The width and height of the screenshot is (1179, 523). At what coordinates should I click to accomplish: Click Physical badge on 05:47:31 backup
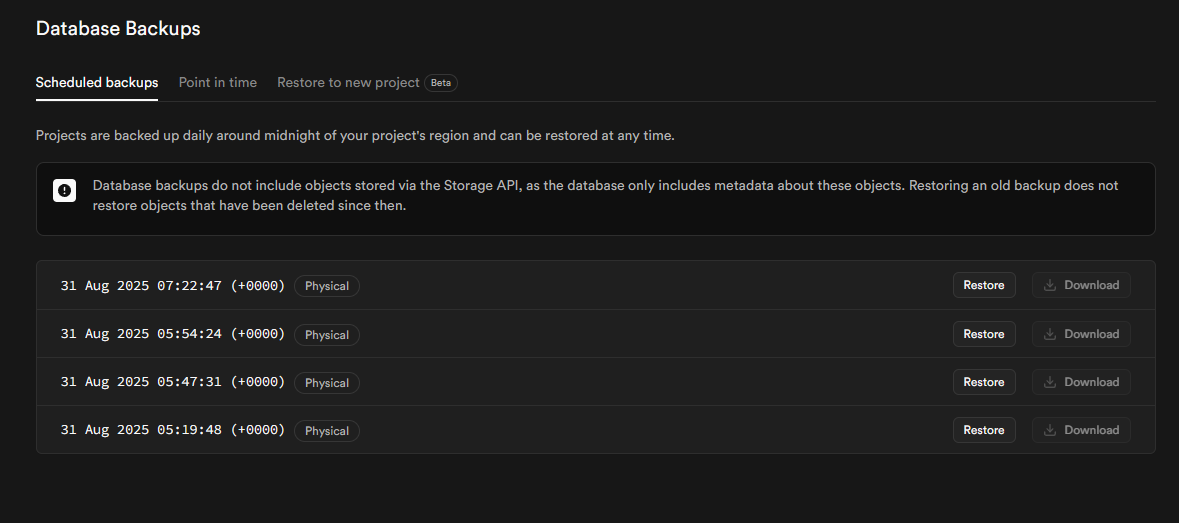pos(327,383)
